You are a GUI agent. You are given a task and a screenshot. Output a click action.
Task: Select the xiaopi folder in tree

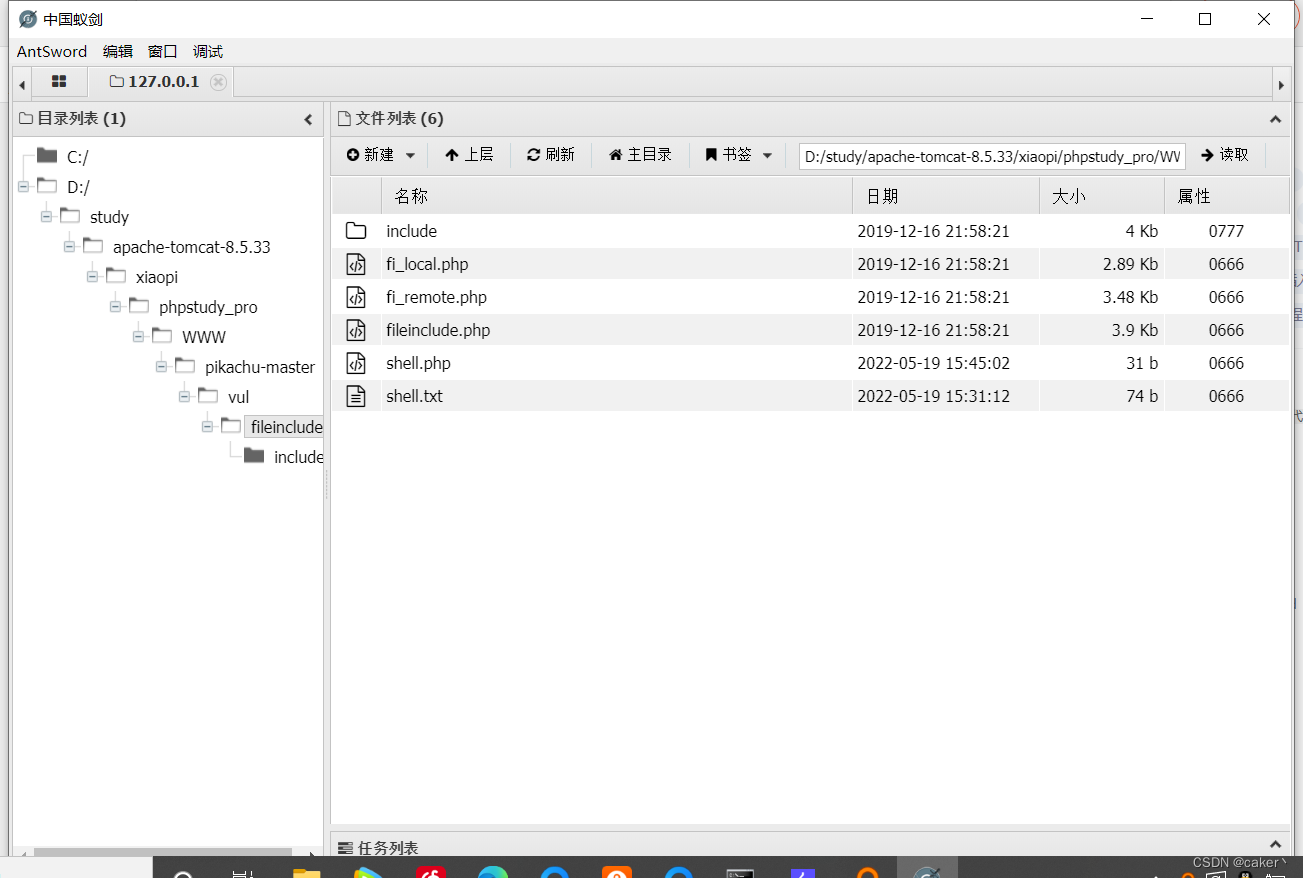157,277
